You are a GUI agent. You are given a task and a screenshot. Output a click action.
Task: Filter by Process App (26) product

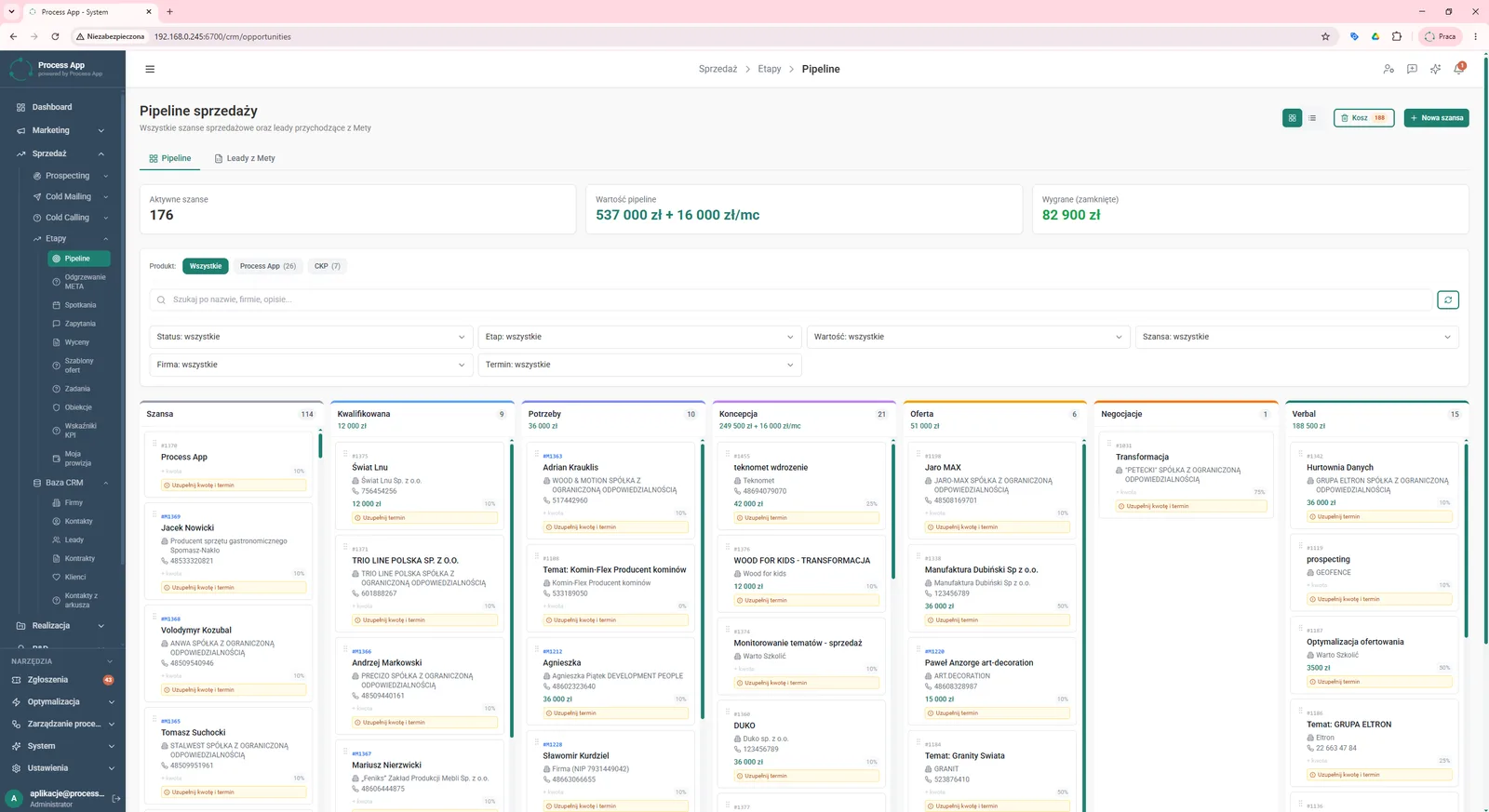[268, 266]
